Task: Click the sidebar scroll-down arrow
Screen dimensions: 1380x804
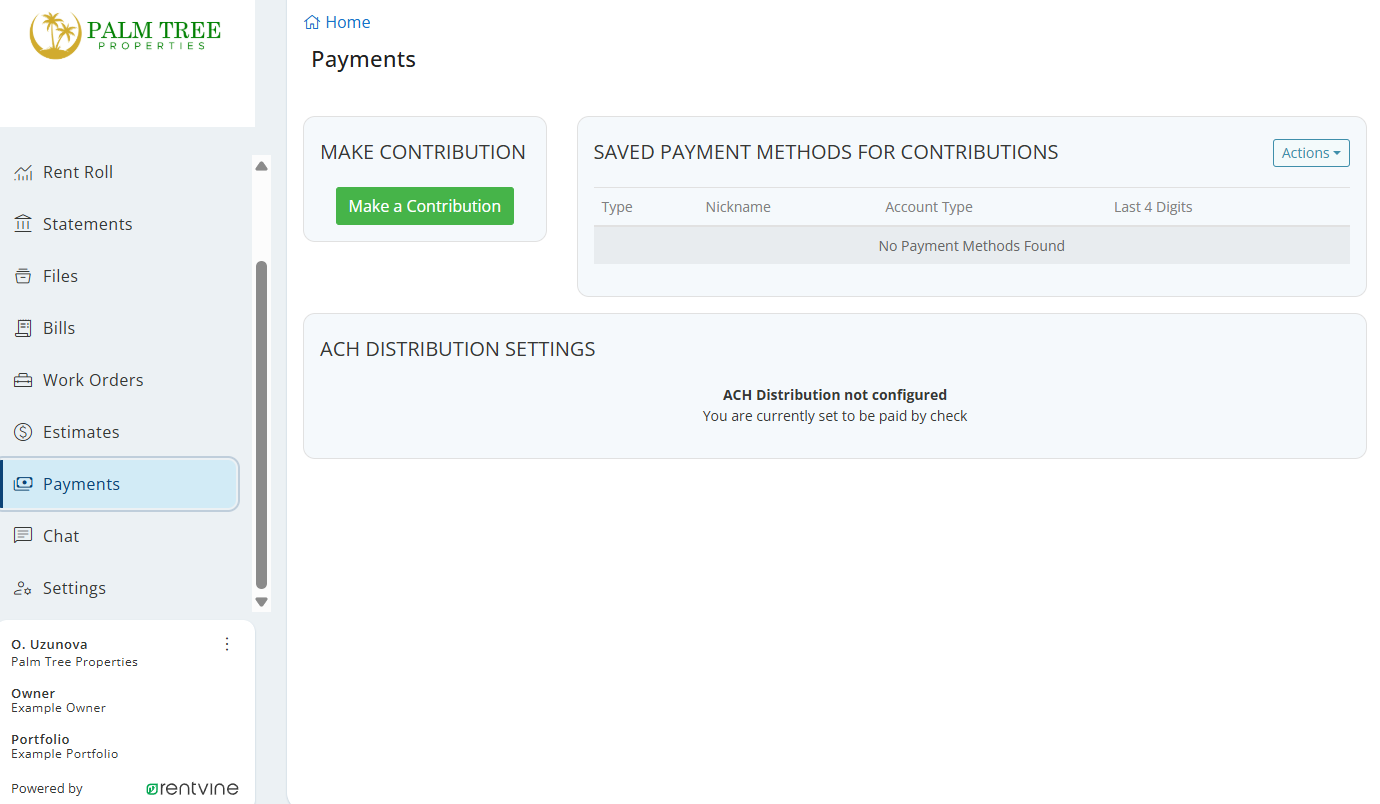Action: pyautogui.click(x=262, y=602)
